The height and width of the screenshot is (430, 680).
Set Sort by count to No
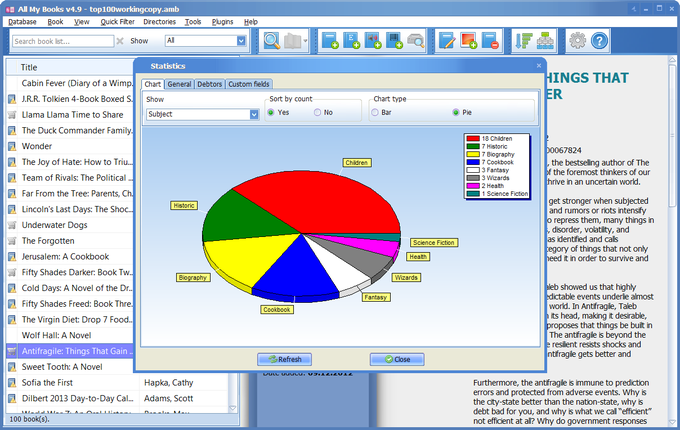tap(317, 112)
